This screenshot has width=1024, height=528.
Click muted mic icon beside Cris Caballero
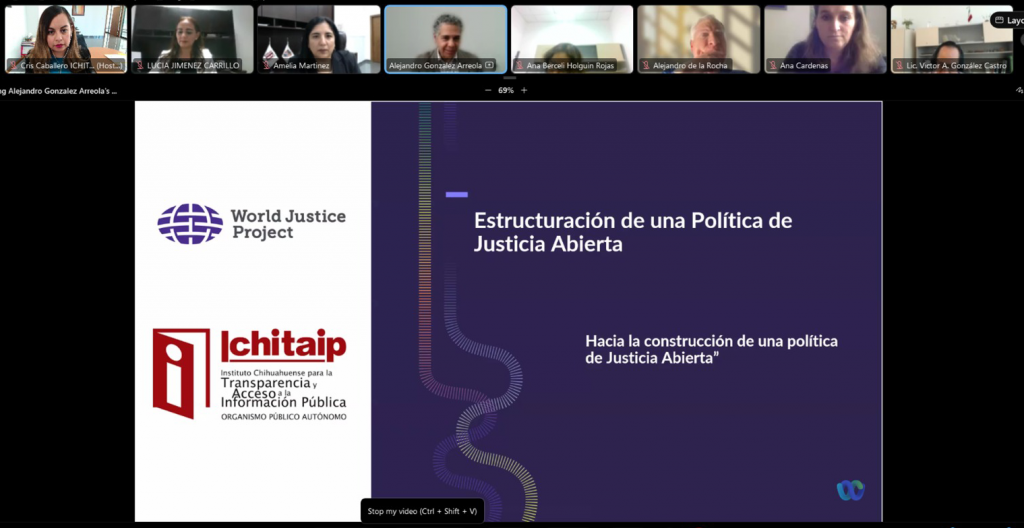click(12, 65)
